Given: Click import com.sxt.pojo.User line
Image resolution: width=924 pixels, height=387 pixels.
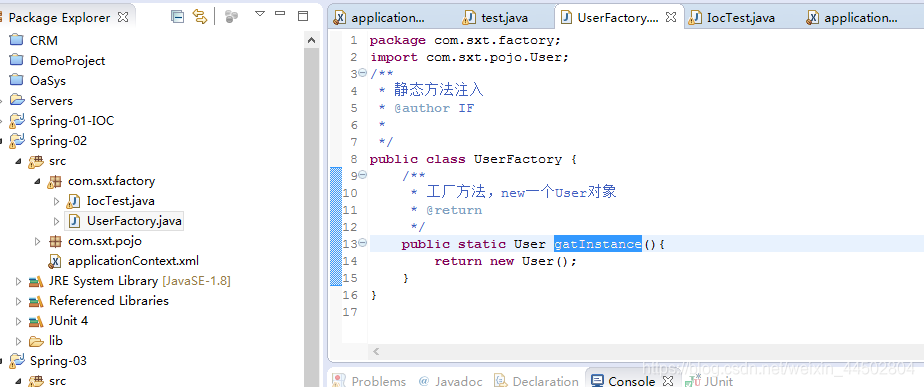Looking at the screenshot, I should (470, 57).
